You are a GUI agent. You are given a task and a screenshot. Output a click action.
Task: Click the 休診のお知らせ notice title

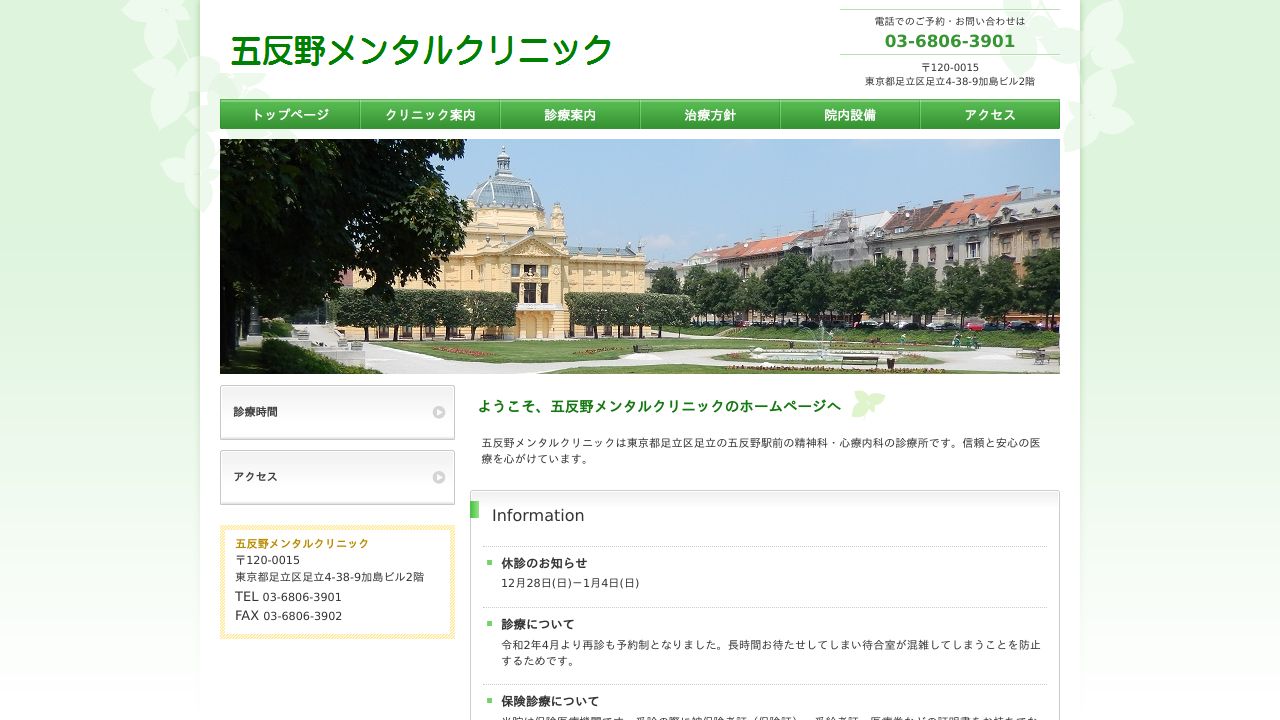pyautogui.click(x=544, y=563)
